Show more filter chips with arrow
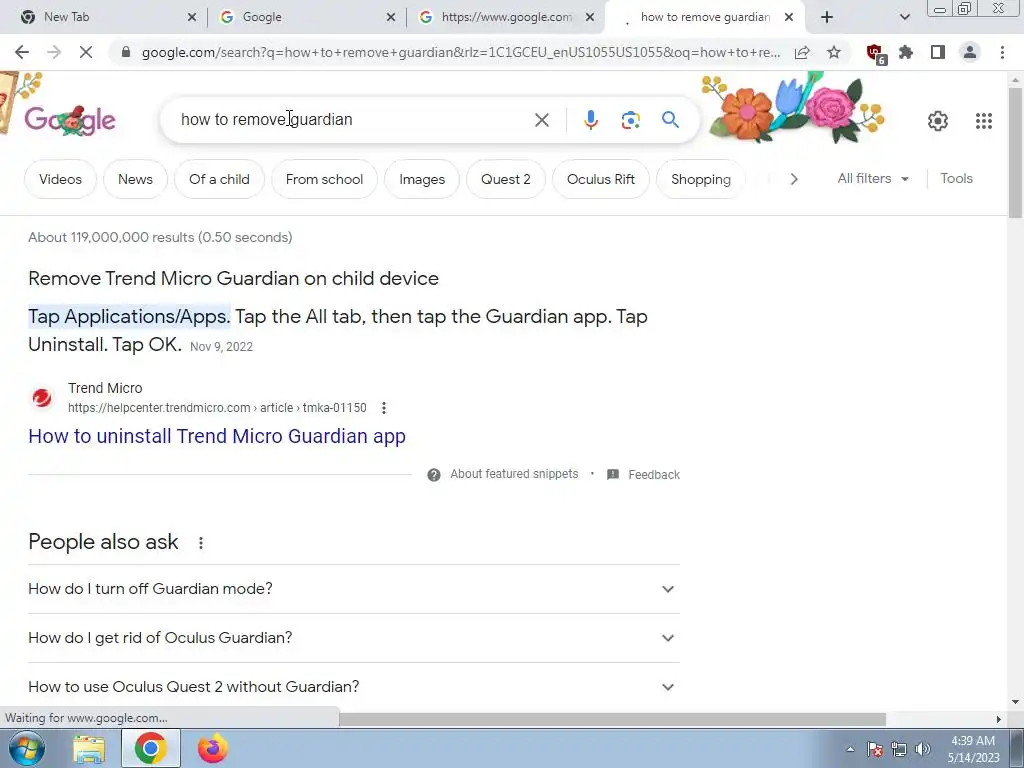1024x768 pixels. [793, 179]
